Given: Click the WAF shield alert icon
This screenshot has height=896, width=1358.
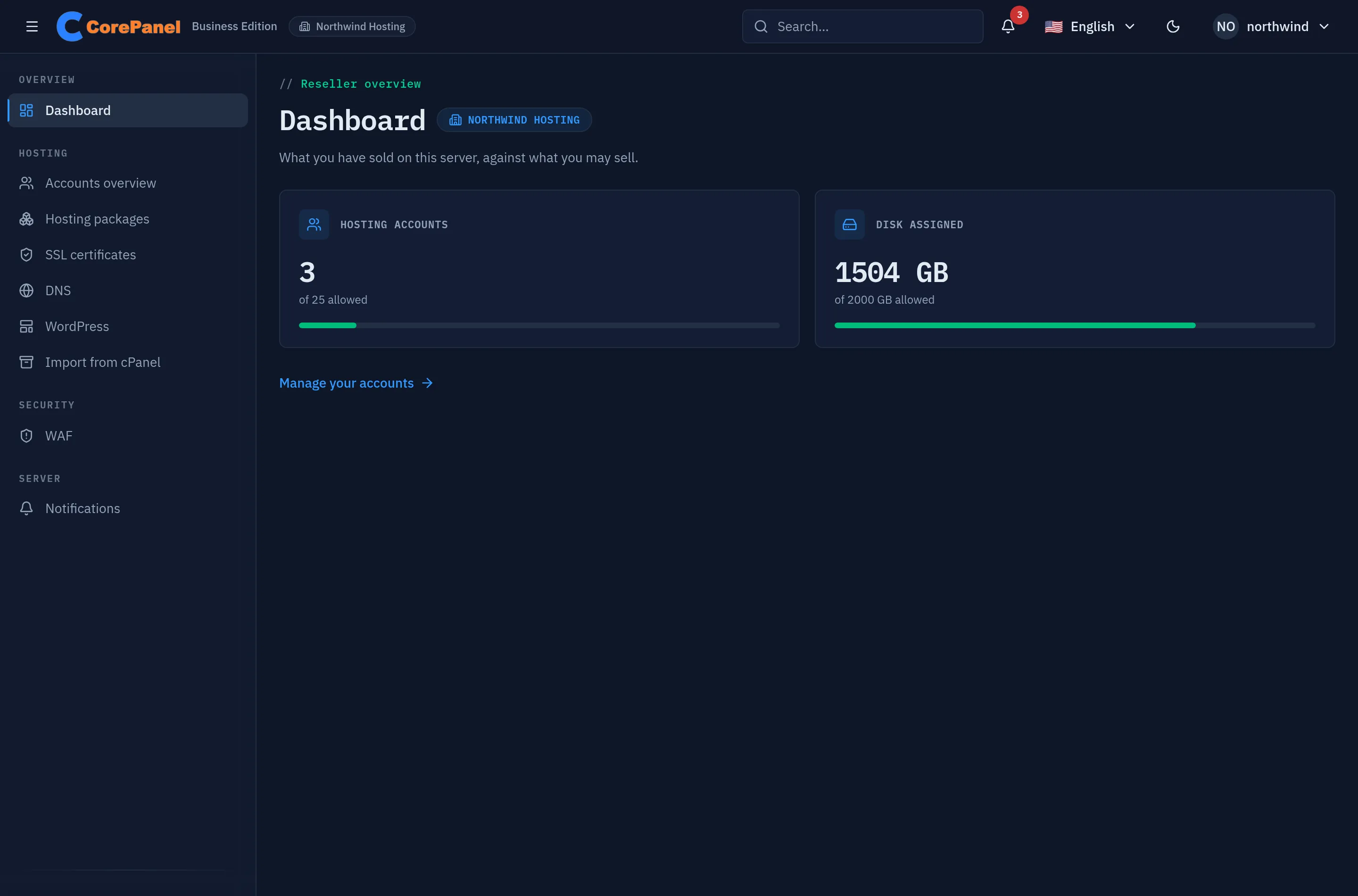Looking at the screenshot, I should [26, 436].
